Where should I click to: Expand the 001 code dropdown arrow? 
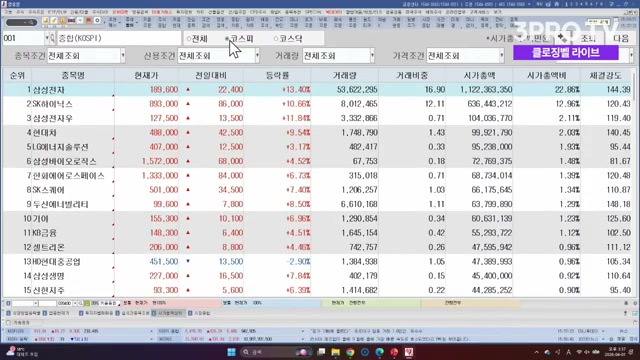tap(47, 38)
